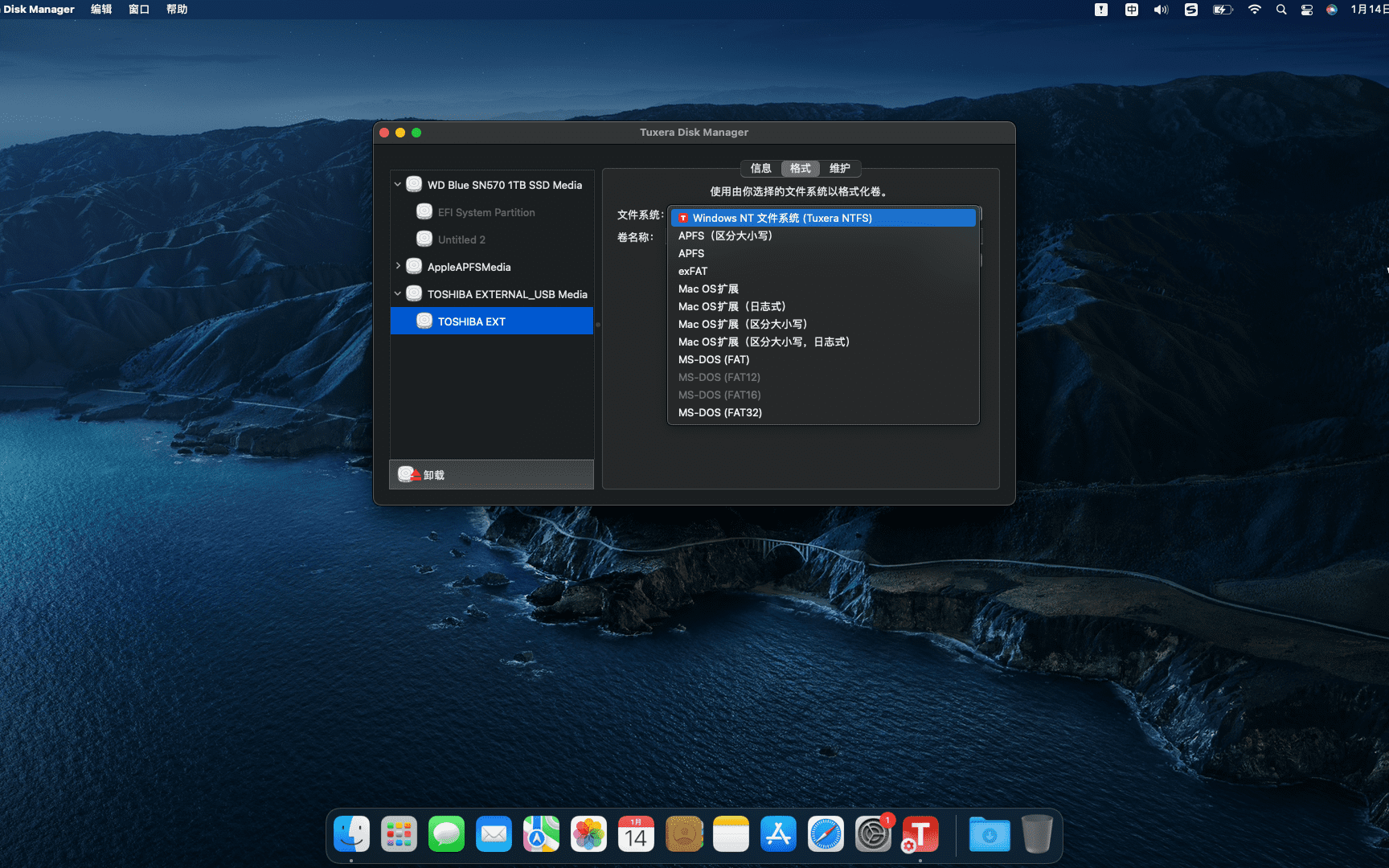
Task: Open Calendar from the Dock
Action: coord(636,834)
